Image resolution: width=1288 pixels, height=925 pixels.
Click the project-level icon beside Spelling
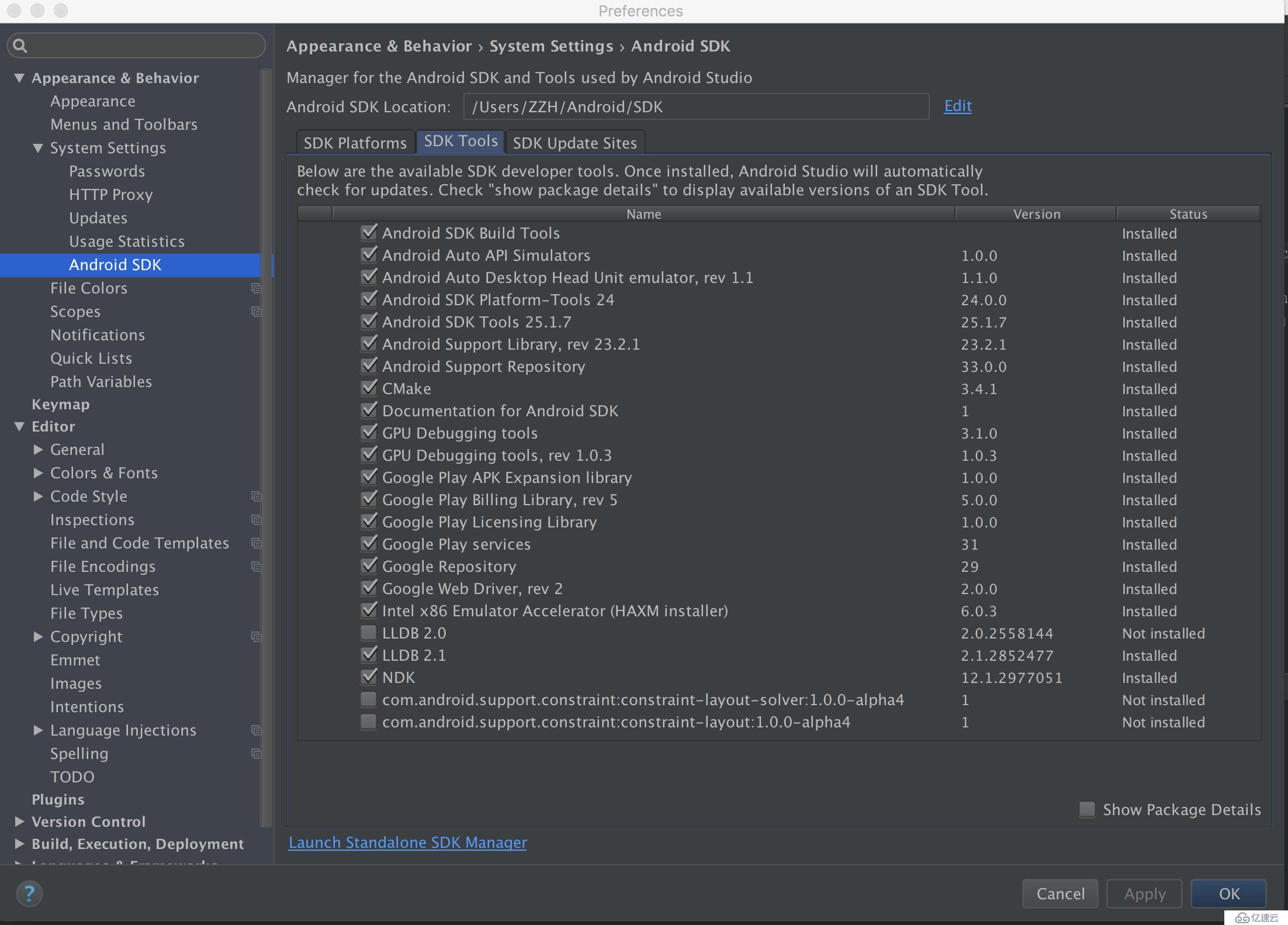(x=256, y=754)
